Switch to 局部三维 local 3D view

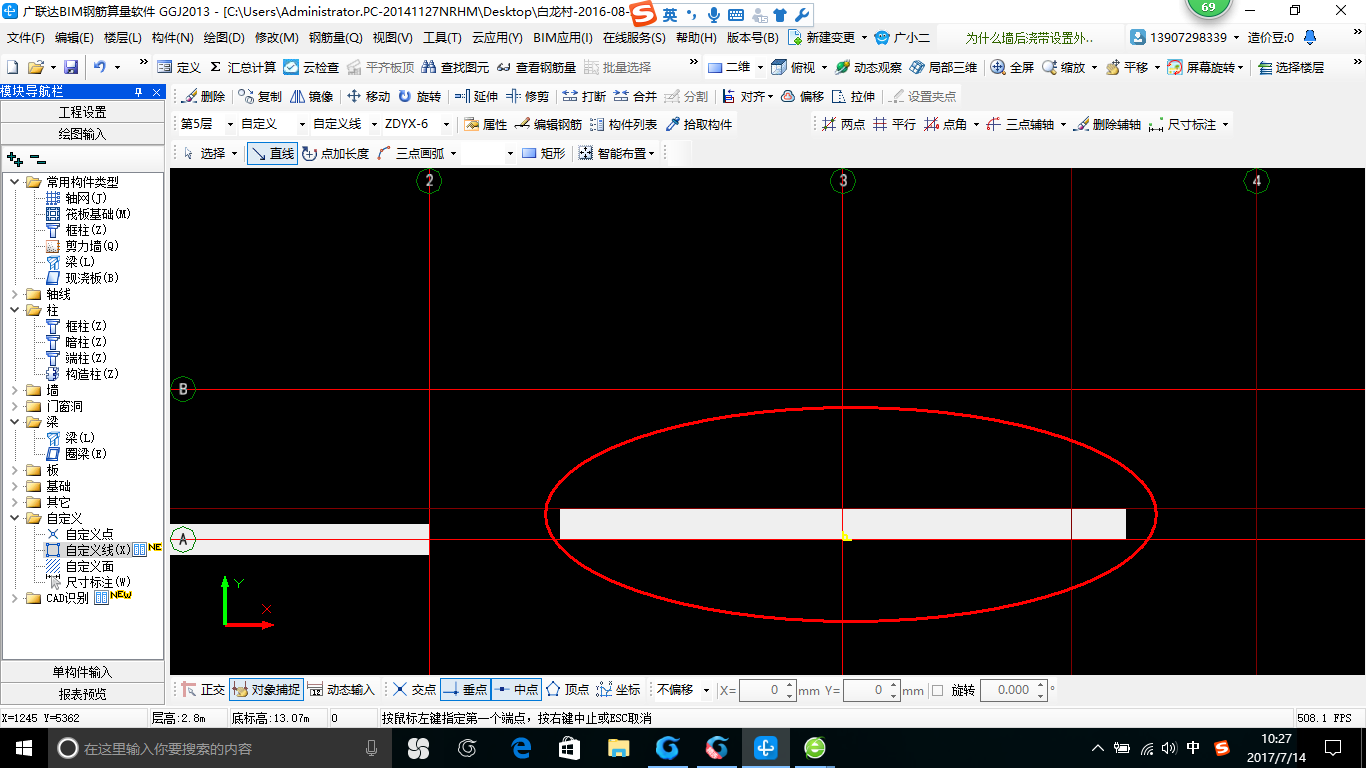pyautogui.click(x=943, y=67)
